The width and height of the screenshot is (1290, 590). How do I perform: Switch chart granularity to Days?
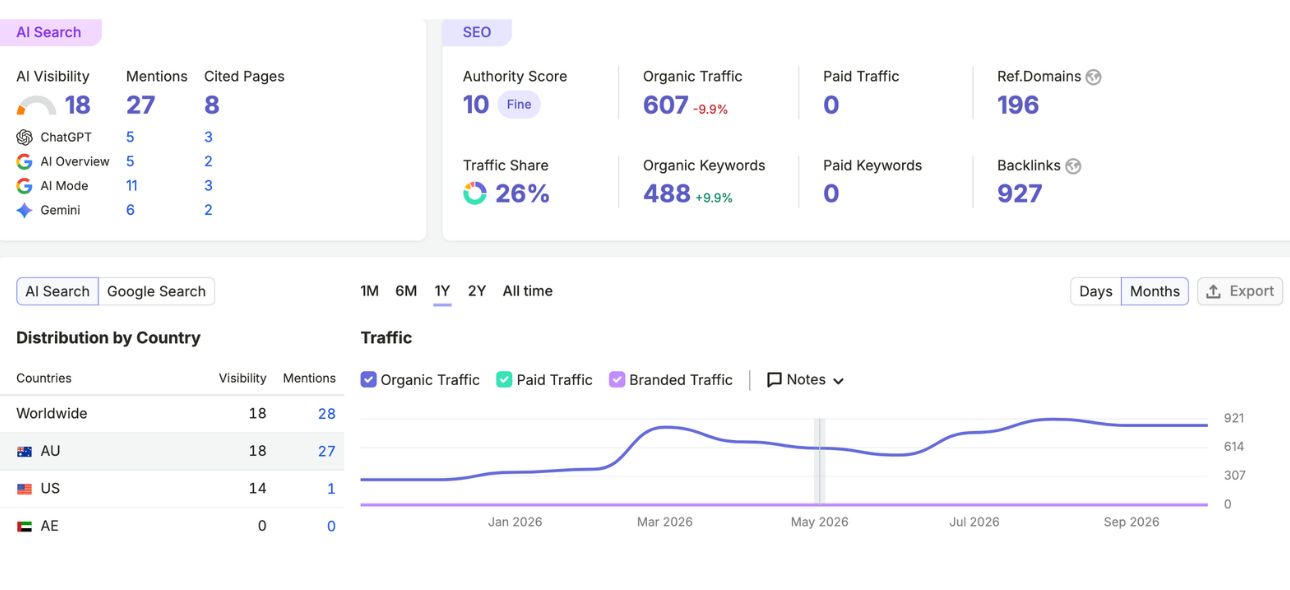[1096, 291]
